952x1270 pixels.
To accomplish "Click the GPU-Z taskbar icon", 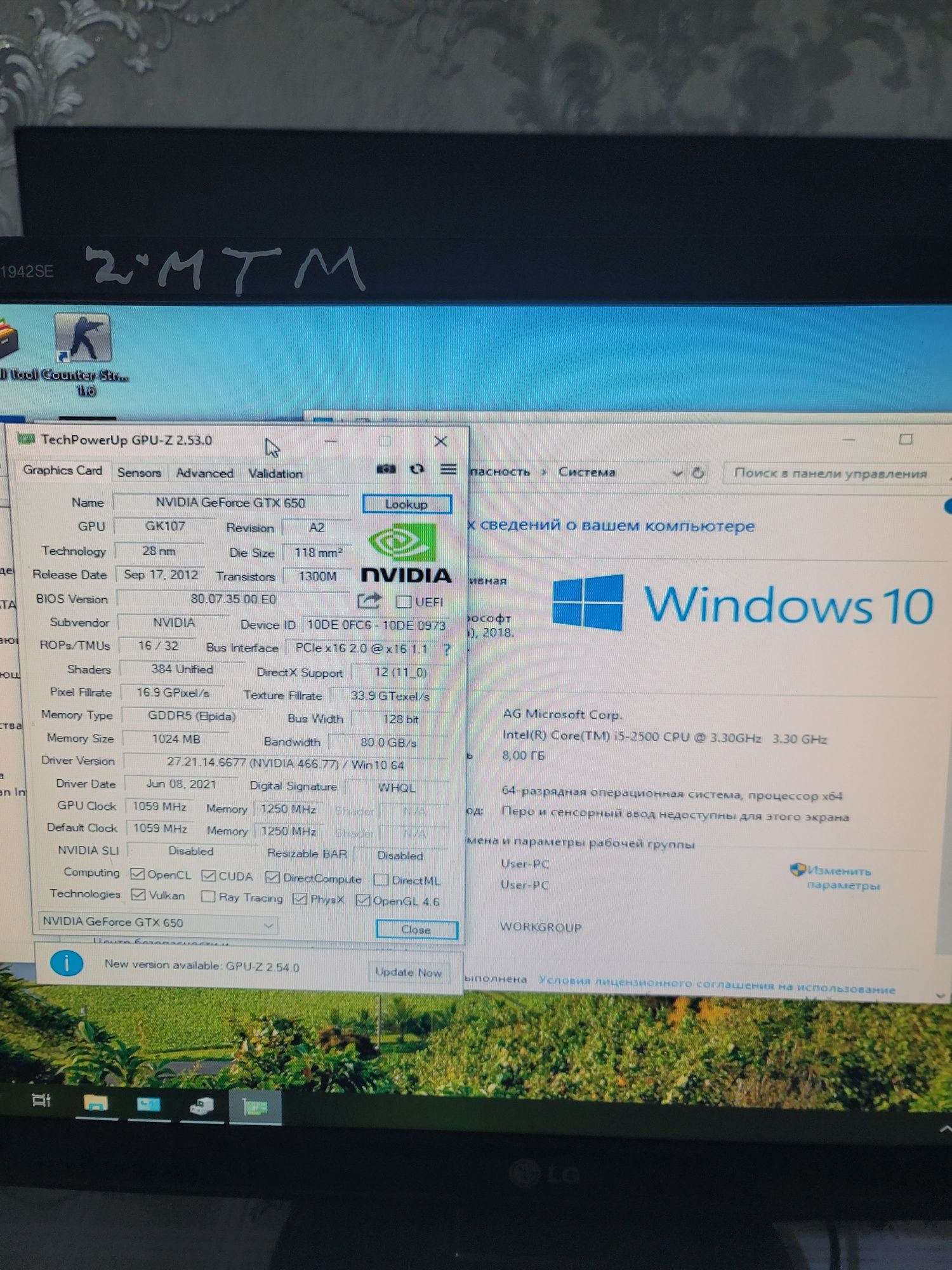I will tap(255, 1108).
